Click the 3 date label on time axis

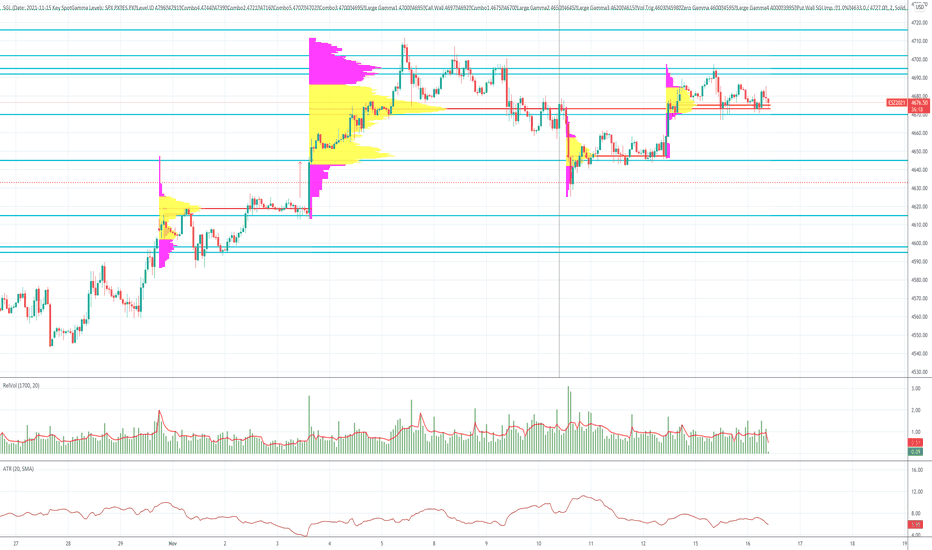[x=278, y=543]
